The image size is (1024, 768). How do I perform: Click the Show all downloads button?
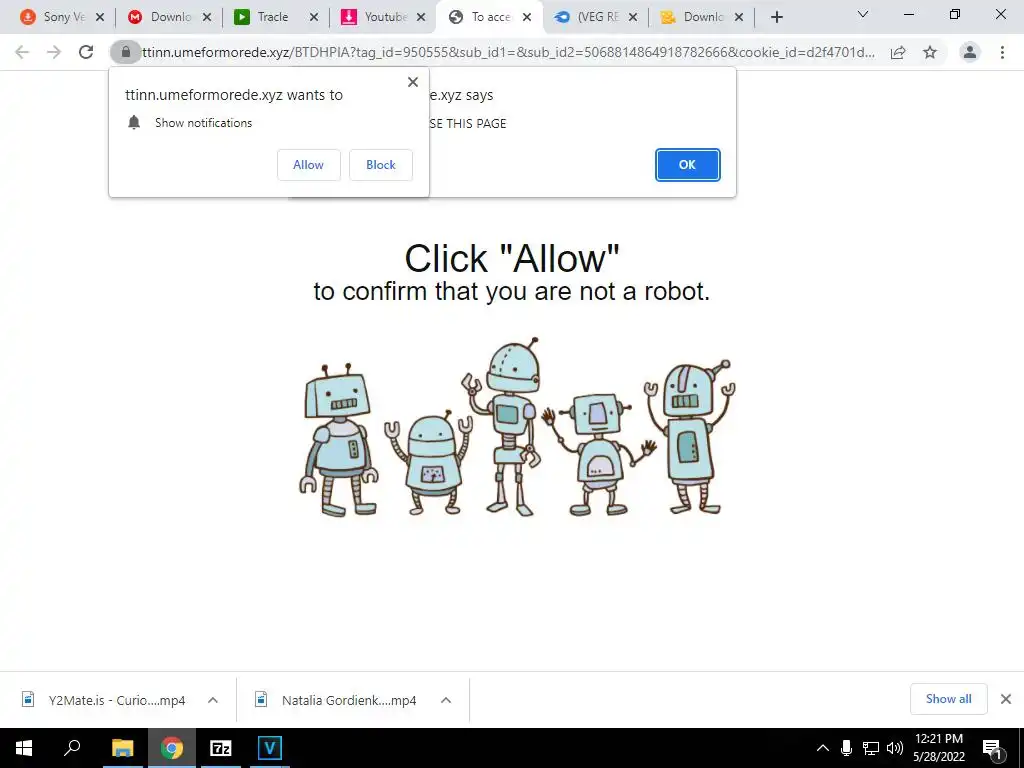(x=948, y=699)
